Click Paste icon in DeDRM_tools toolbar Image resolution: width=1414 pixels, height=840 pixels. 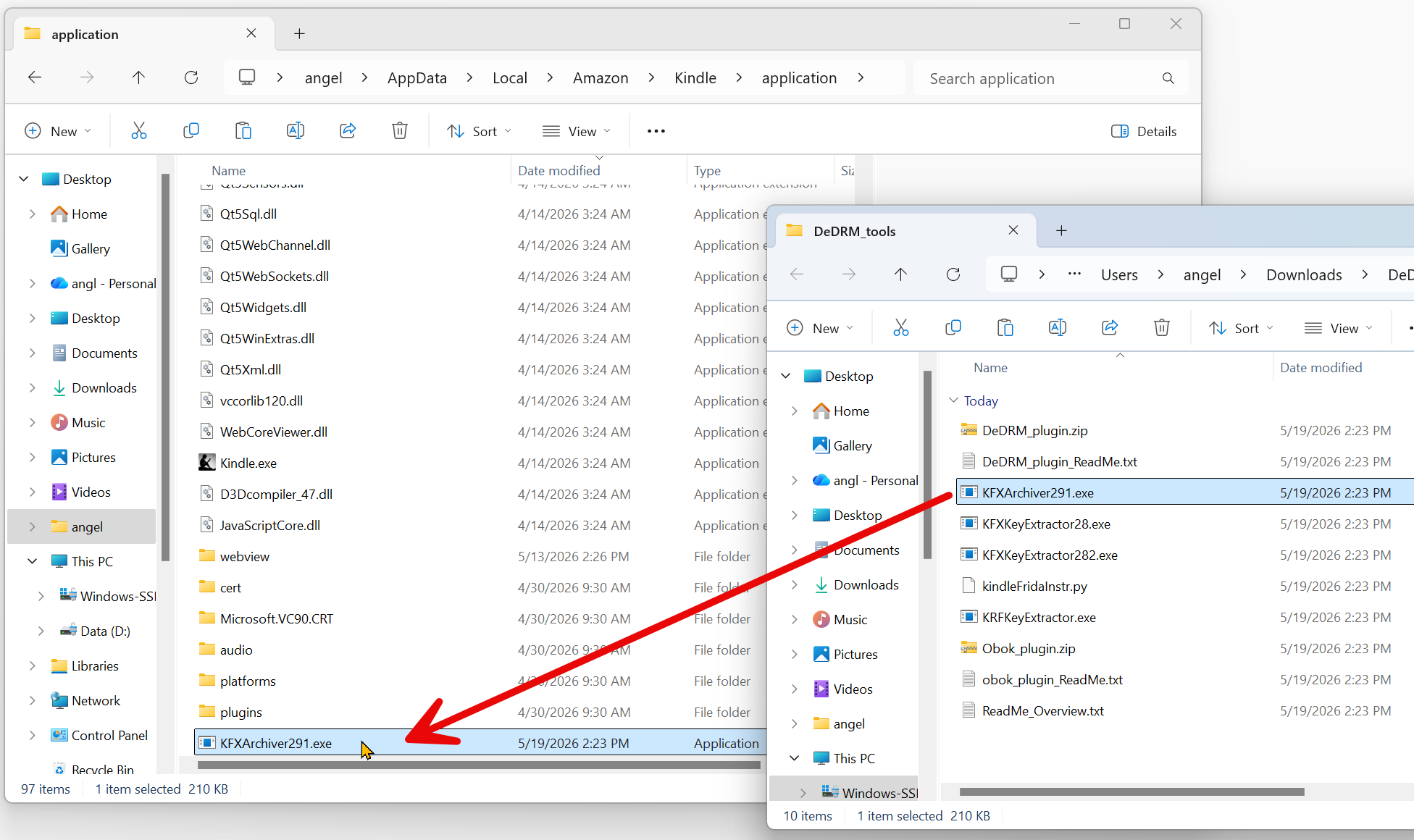pyautogui.click(x=1005, y=328)
